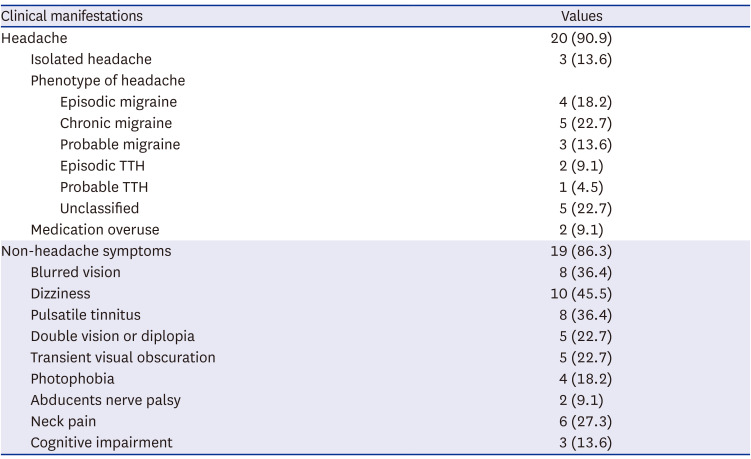Select the 'Headache' row label

pos(35,38)
